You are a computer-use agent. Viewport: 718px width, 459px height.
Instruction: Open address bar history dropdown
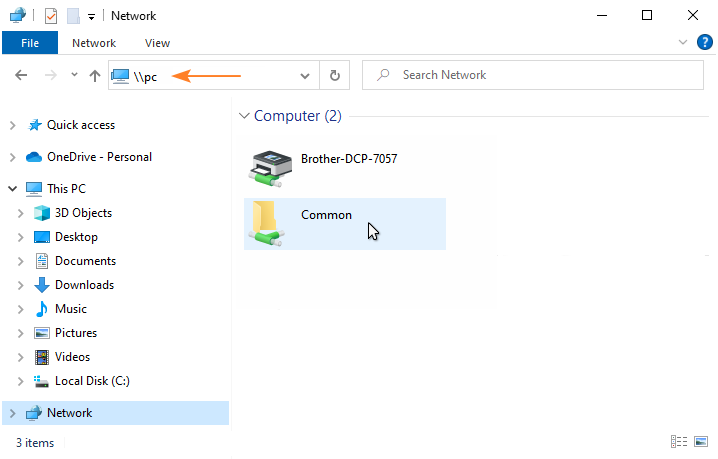pyautogui.click(x=305, y=75)
